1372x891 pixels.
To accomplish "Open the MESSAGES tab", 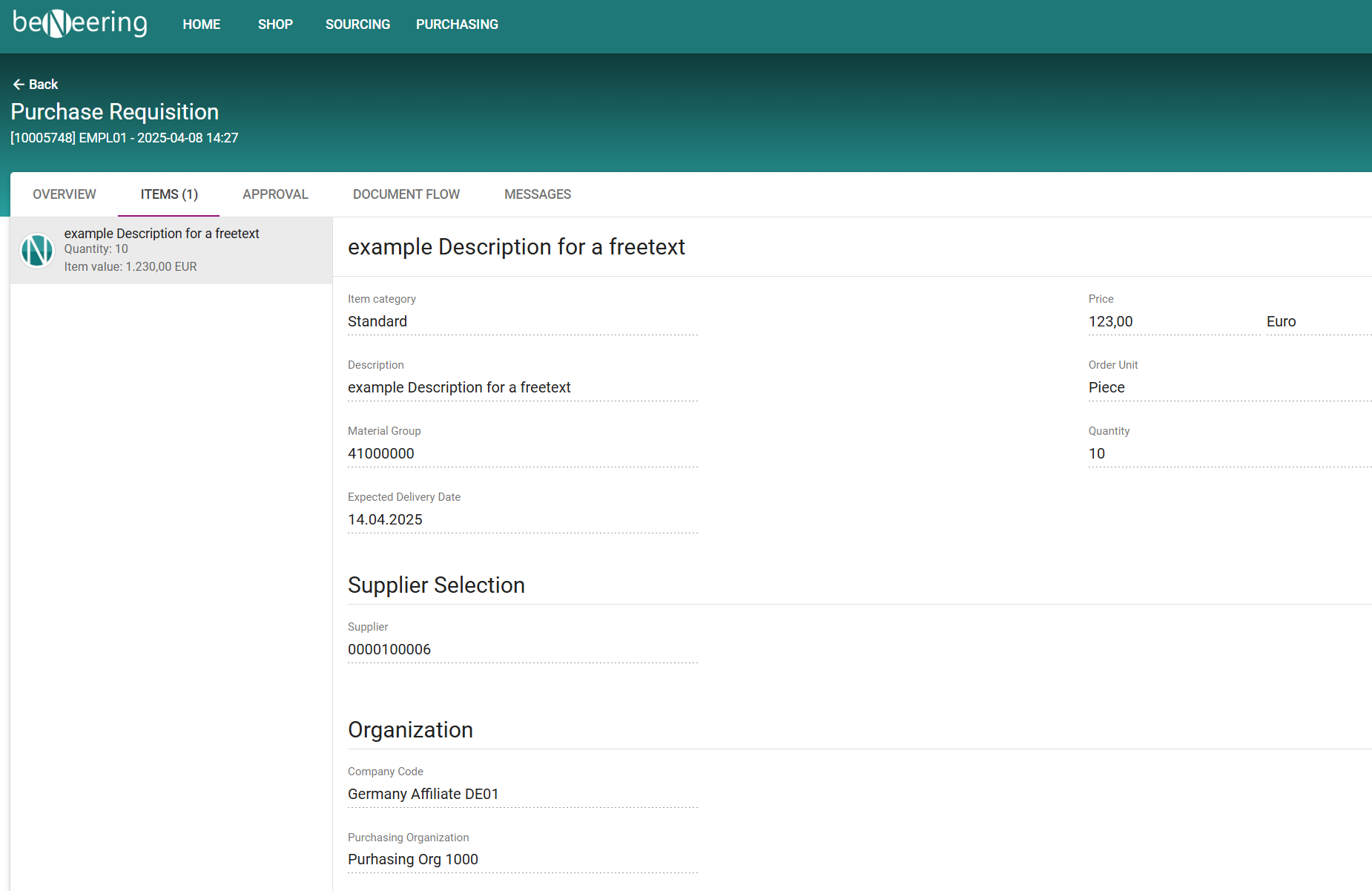I will 538,194.
